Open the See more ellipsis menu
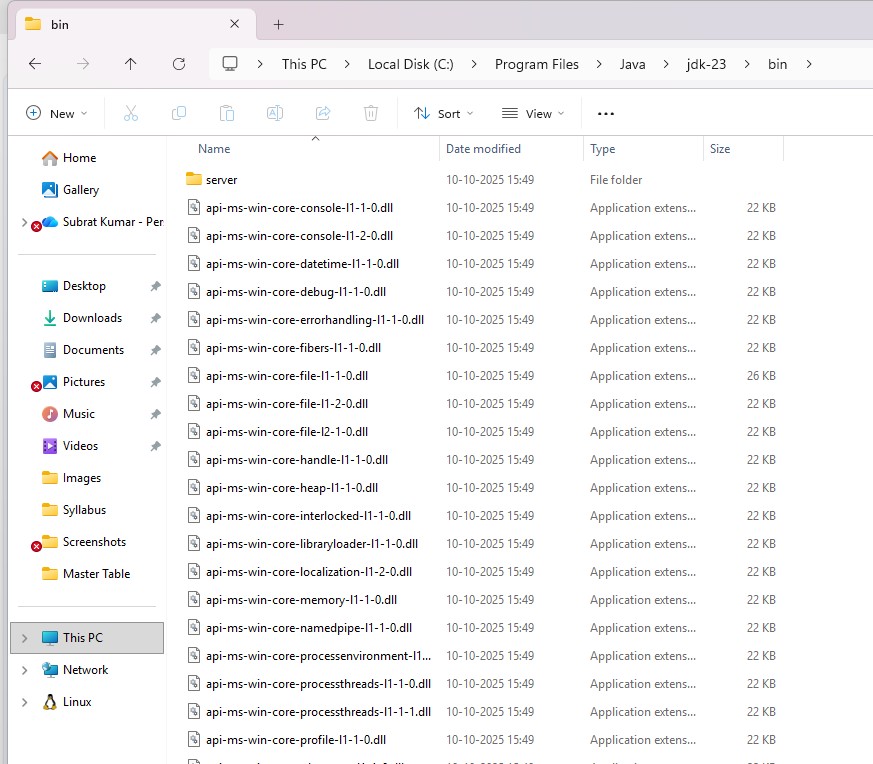This screenshot has height=764, width=873. point(605,113)
